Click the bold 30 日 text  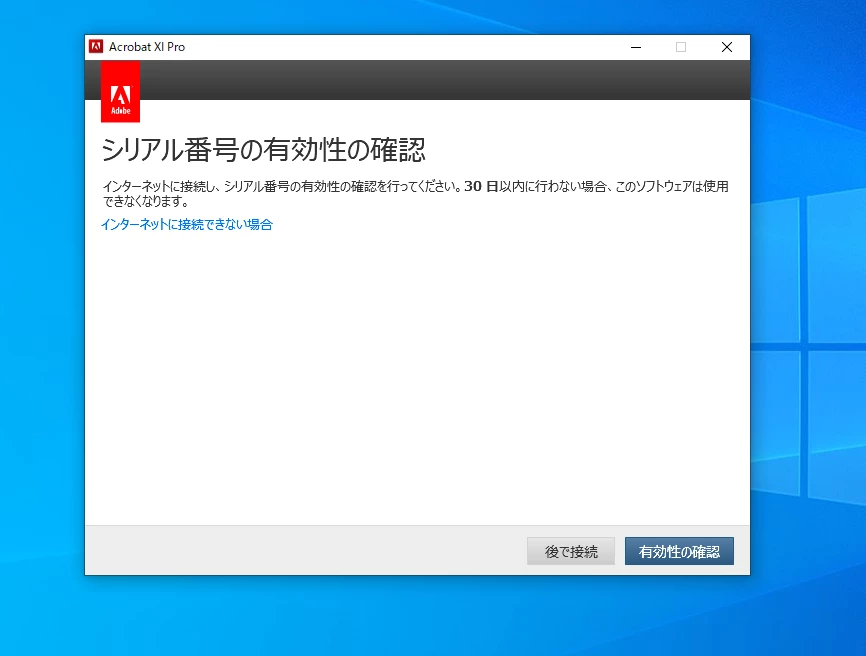click(x=481, y=186)
